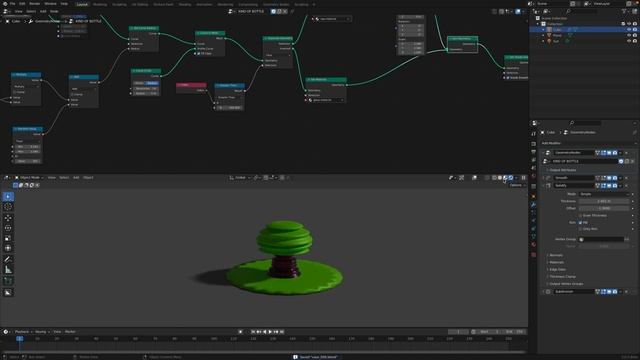Viewport: 640px width, 360px height.
Task: Click the Blender logo menu icon
Action: (4, 4)
